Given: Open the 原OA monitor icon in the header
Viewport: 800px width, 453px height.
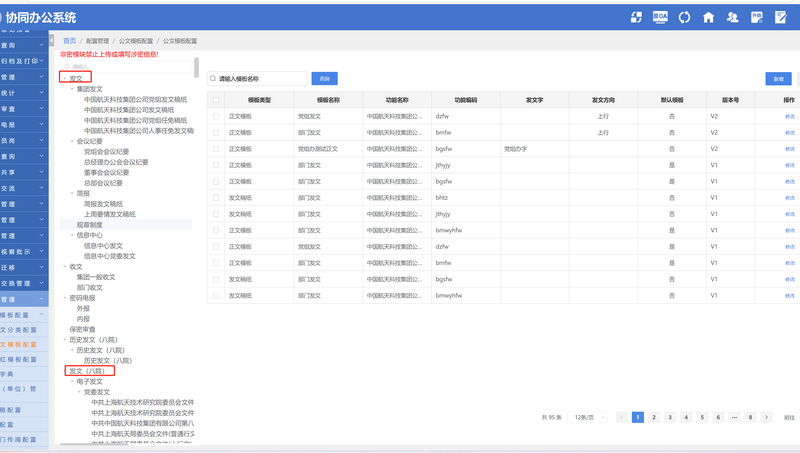Looking at the screenshot, I should point(660,17).
